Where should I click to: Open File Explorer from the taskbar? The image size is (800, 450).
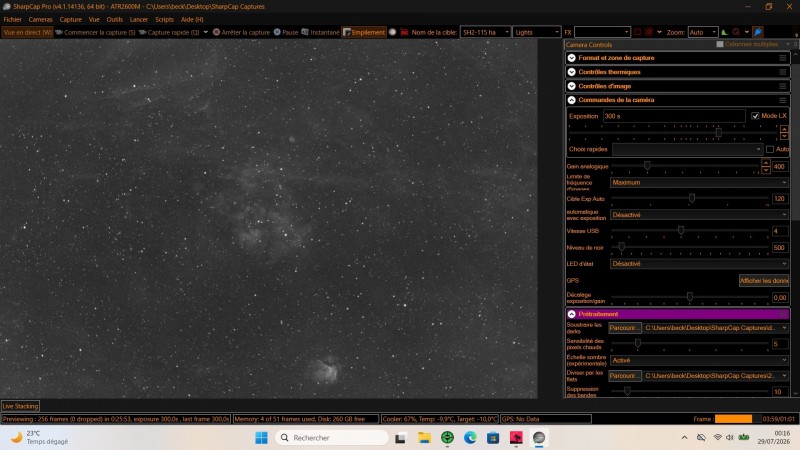tap(424, 438)
